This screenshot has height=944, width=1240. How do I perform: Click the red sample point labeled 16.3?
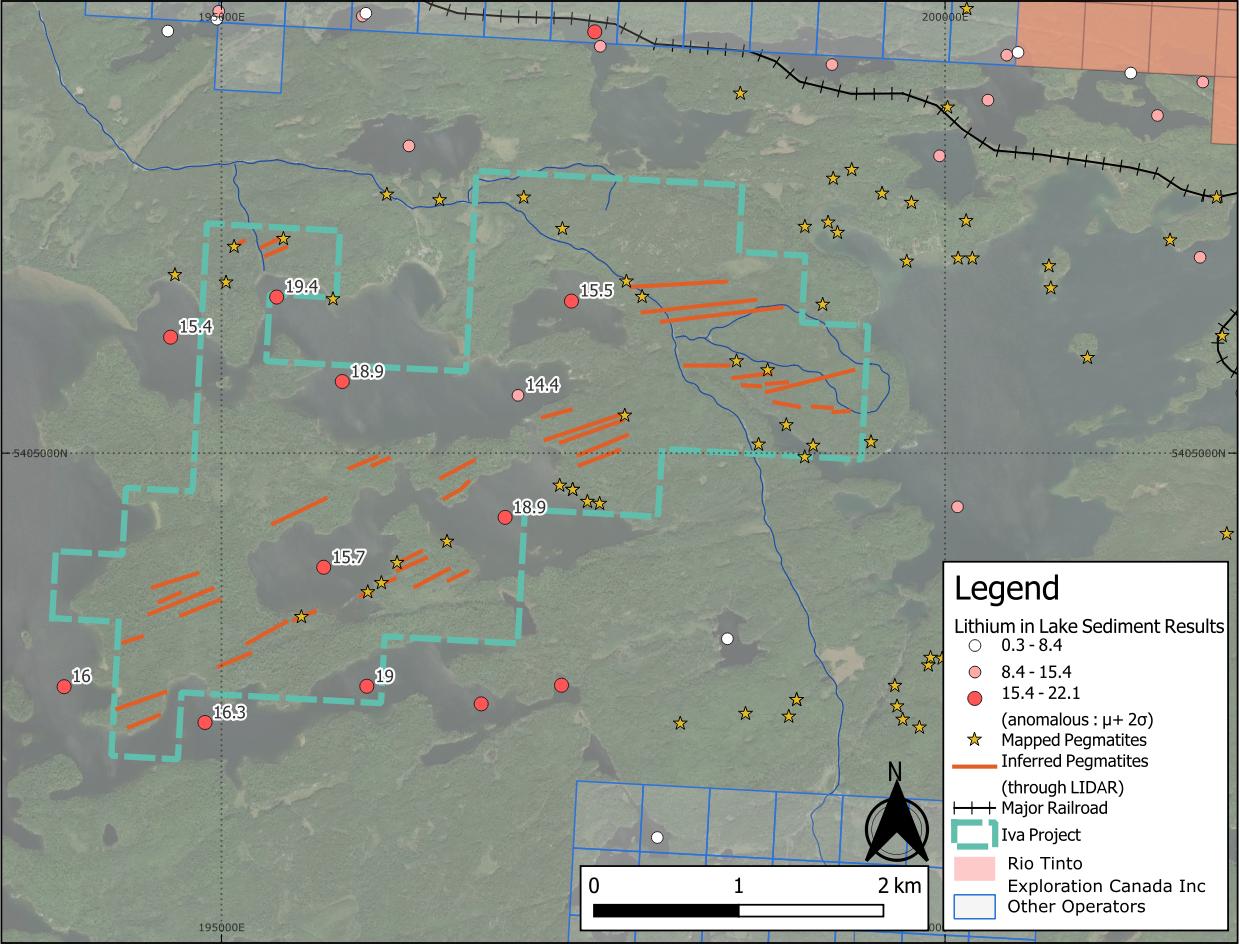[205, 722]
